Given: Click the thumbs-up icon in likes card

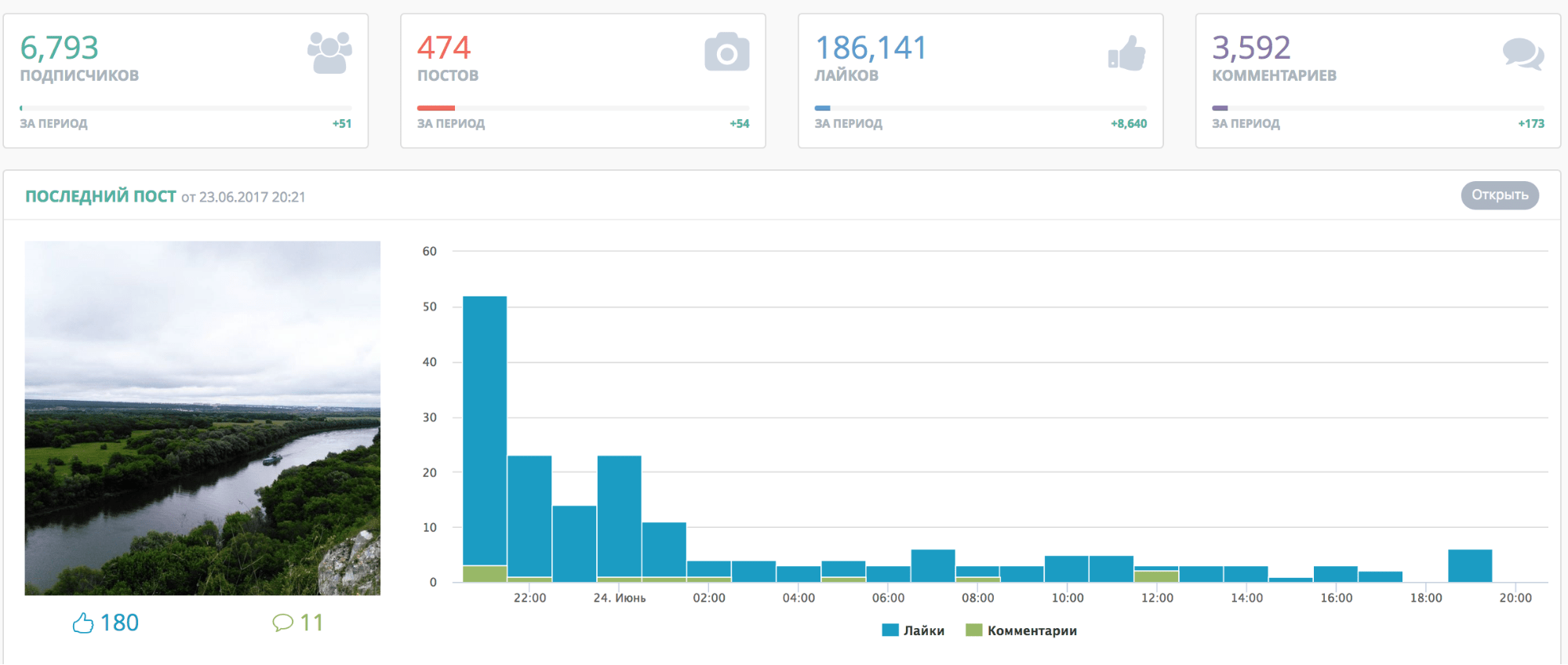Looking at the screenshot, I should (1127, 53).
